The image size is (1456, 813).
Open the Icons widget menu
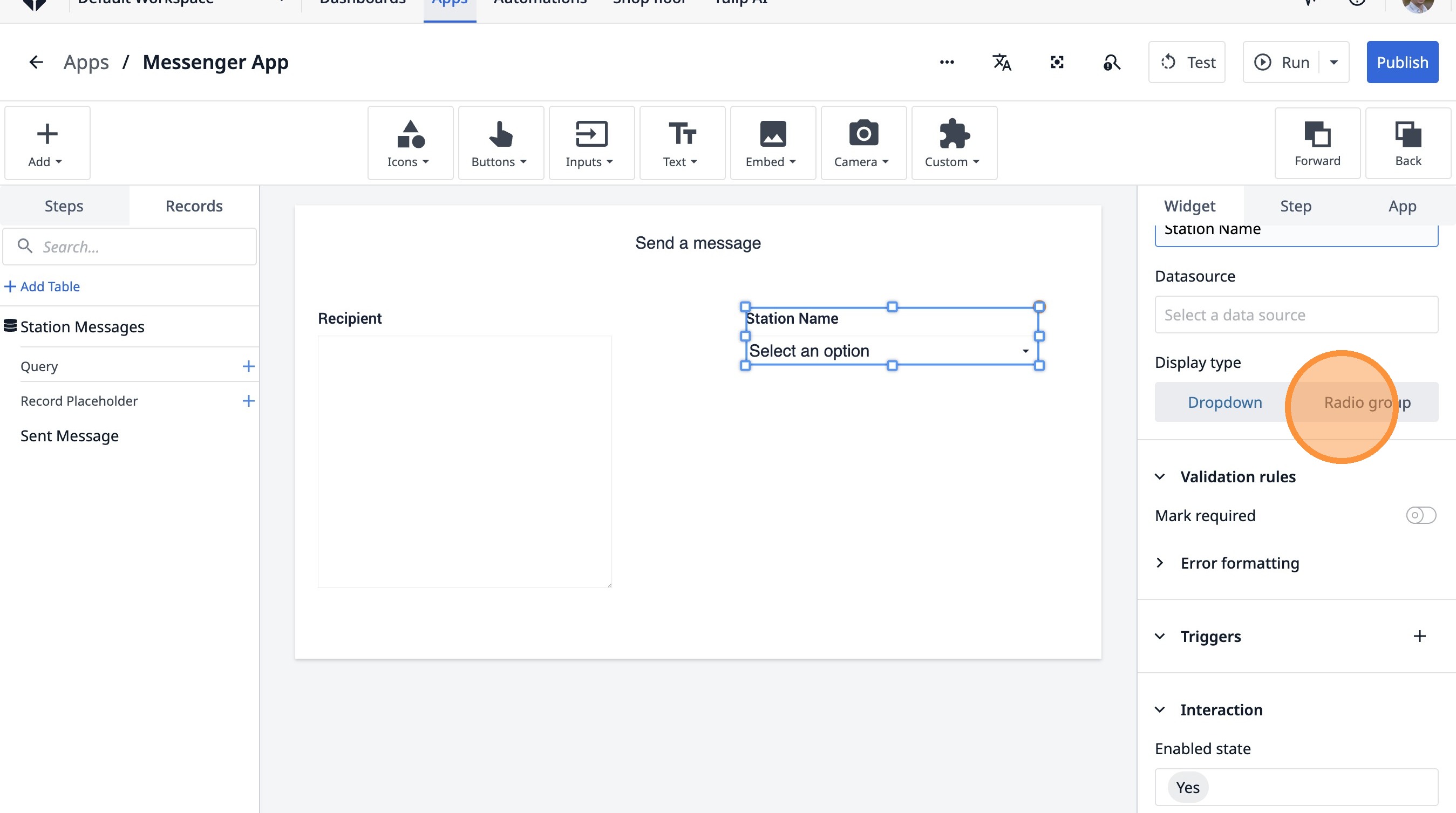tap(409, 144)
